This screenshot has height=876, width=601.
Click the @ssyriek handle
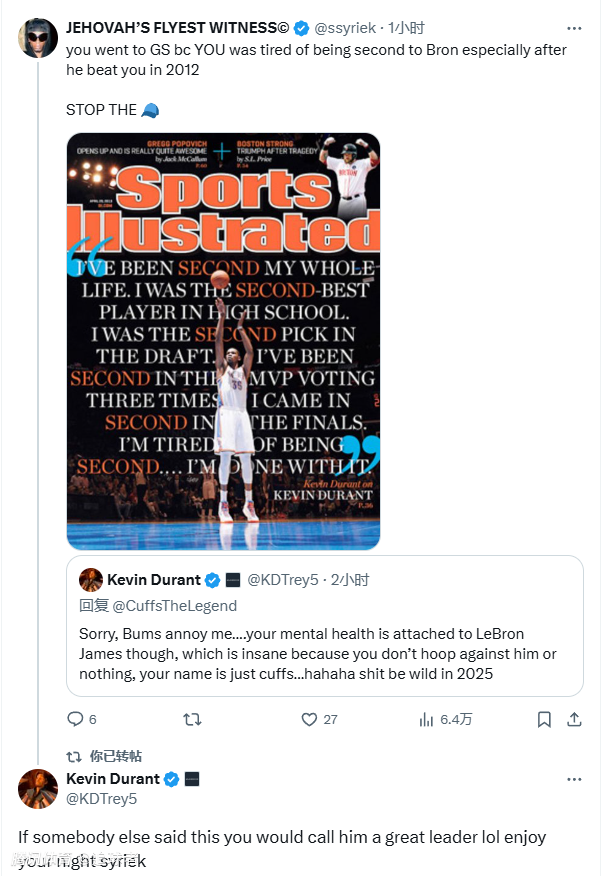(x=346, y=28)
